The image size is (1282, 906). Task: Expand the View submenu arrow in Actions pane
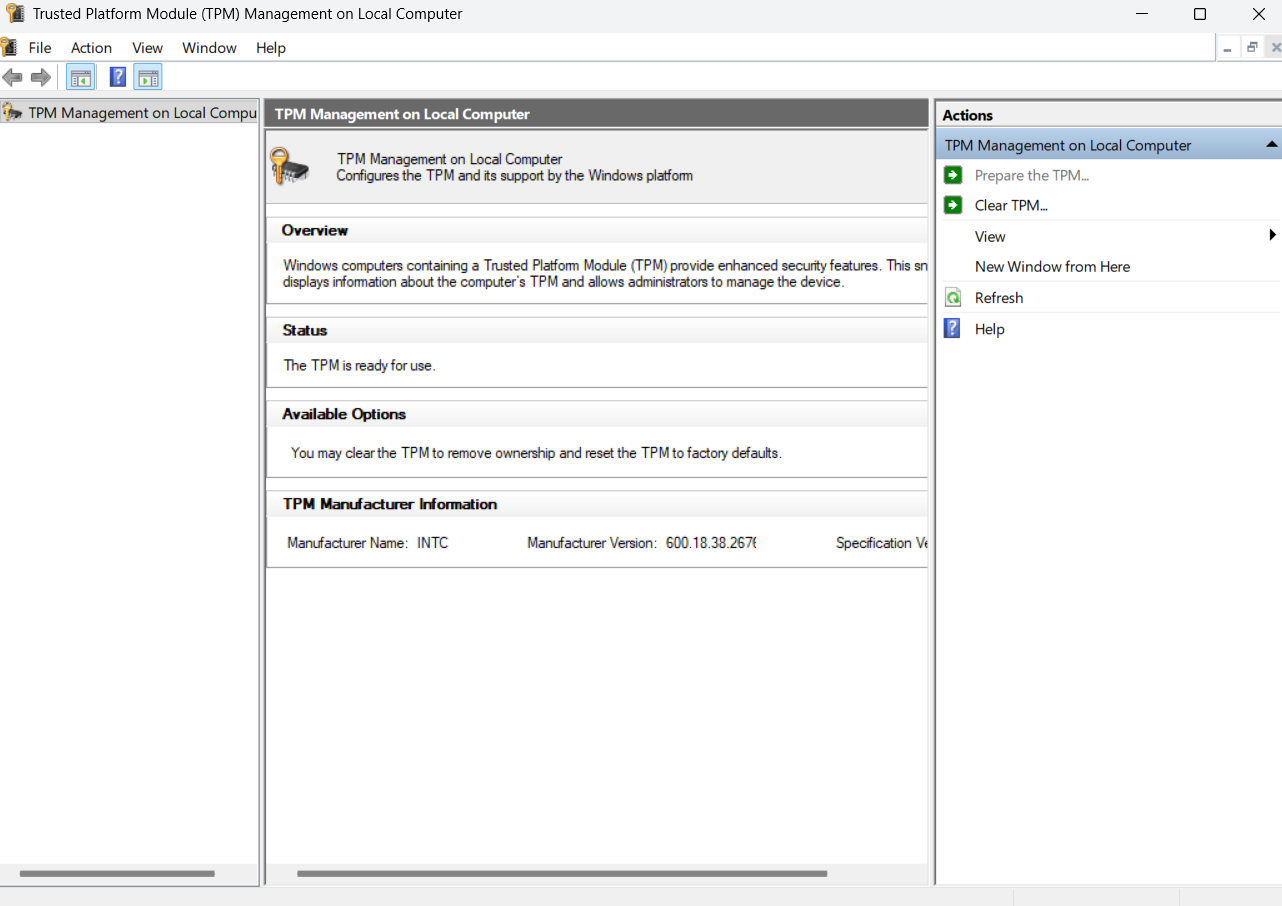1271,236
